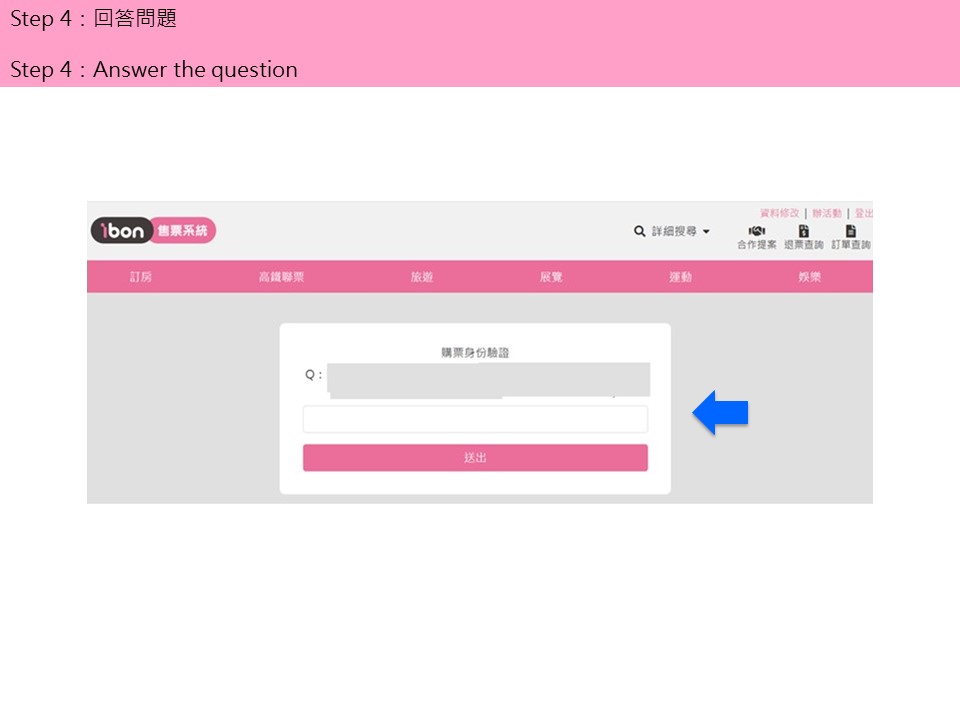
Task: Click the blue arrow pointing at answer field
Action: pos(720,414)
